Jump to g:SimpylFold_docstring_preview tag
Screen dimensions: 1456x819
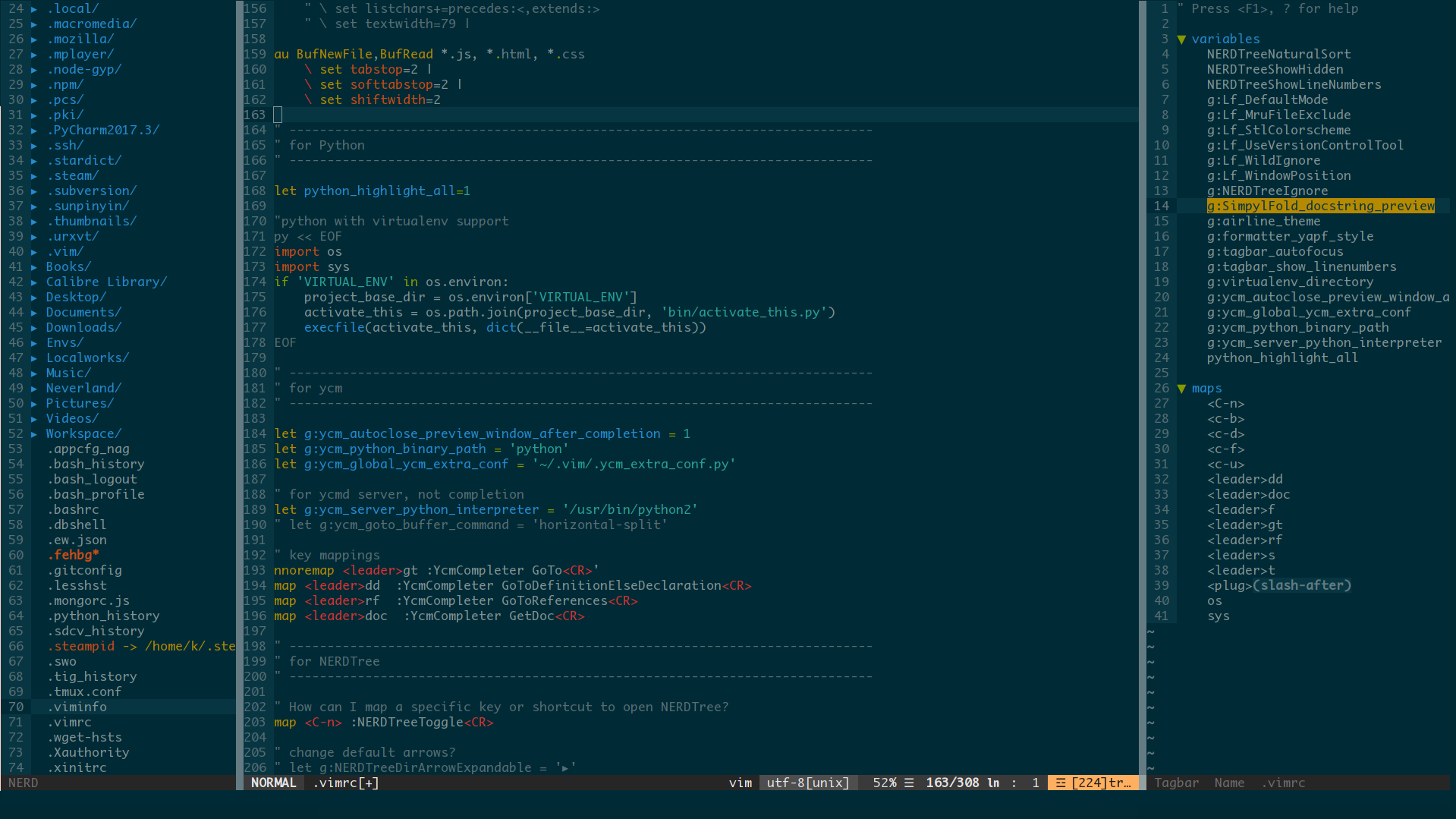(x=1320, y=206)
